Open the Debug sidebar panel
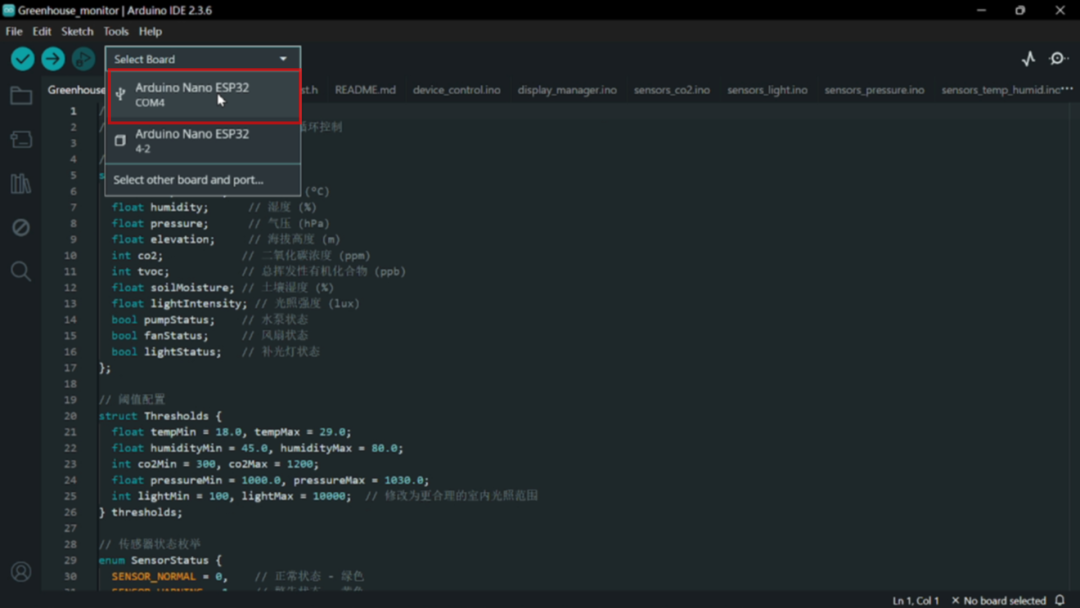This screenshot has width=1080, height=608. click(20, 227)
